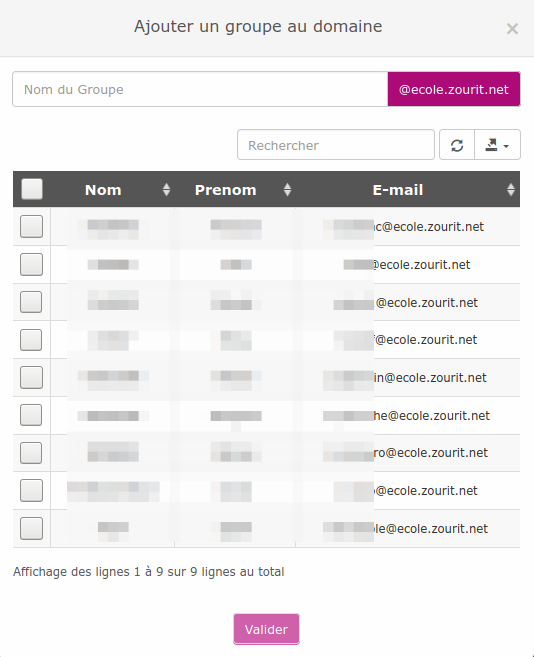Check the second row's checkbox
Screen dimensions: 534x657
click(31, 264)
